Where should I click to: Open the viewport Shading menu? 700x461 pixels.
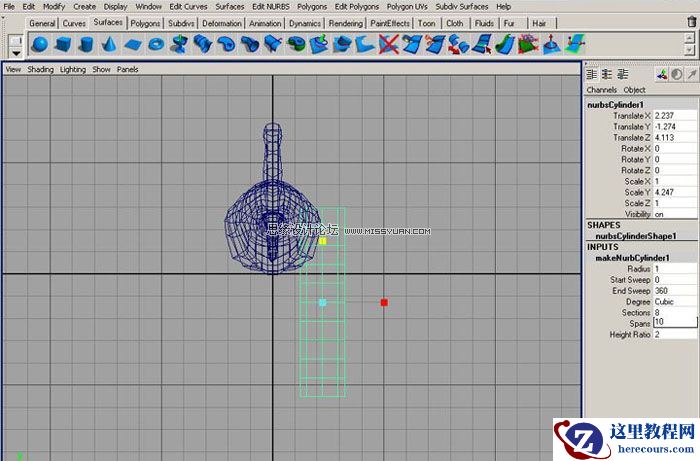click(40, 69)
